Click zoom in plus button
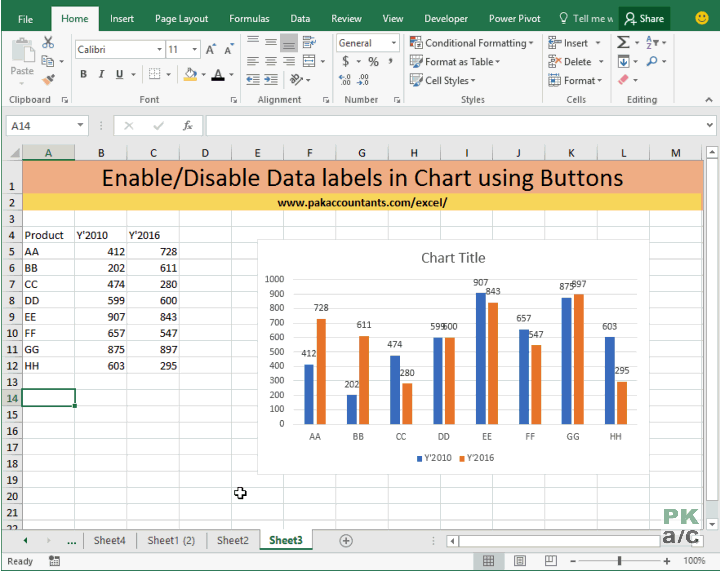720x571 pixels. (667, 560)
